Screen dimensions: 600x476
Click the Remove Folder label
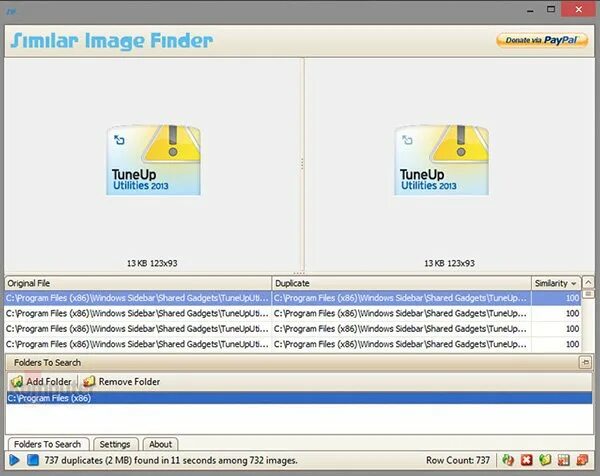[129, 381]
